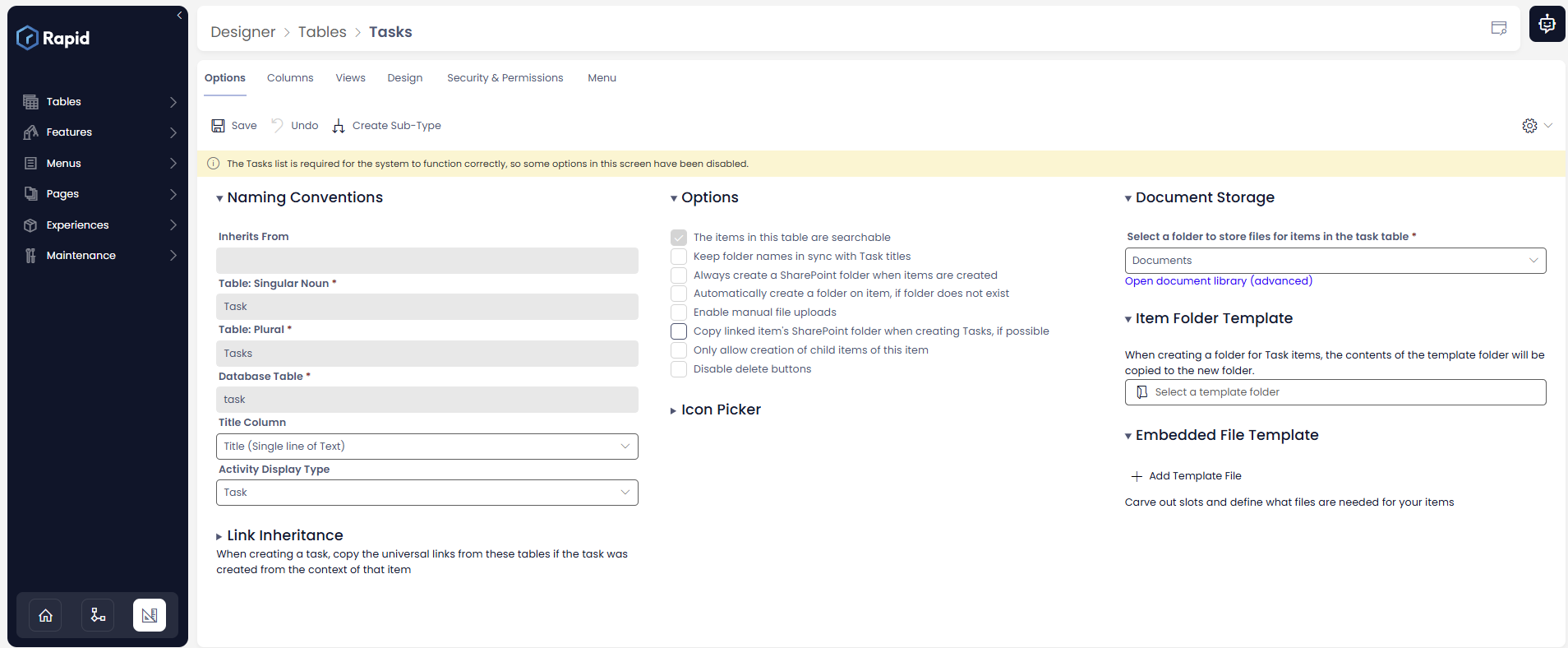The height and width of the screenshot is (648, 1568).
Task: Collapse the Item Folder Template section
Action: click(1128, 319)
